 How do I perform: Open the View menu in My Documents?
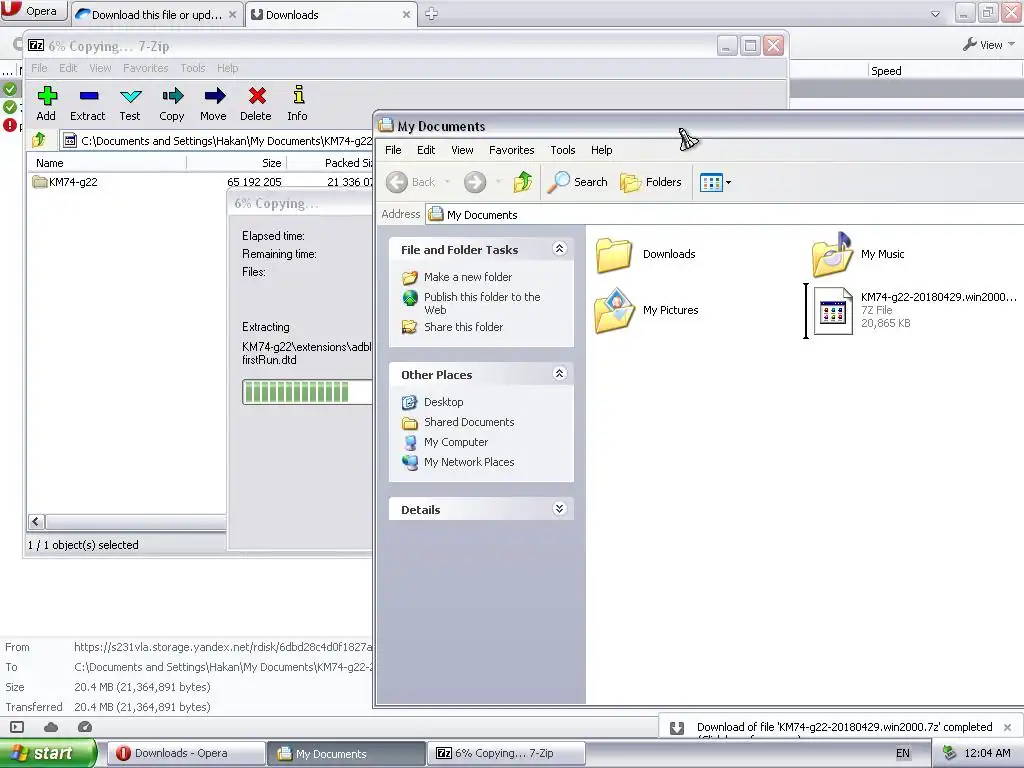[462, 150]
